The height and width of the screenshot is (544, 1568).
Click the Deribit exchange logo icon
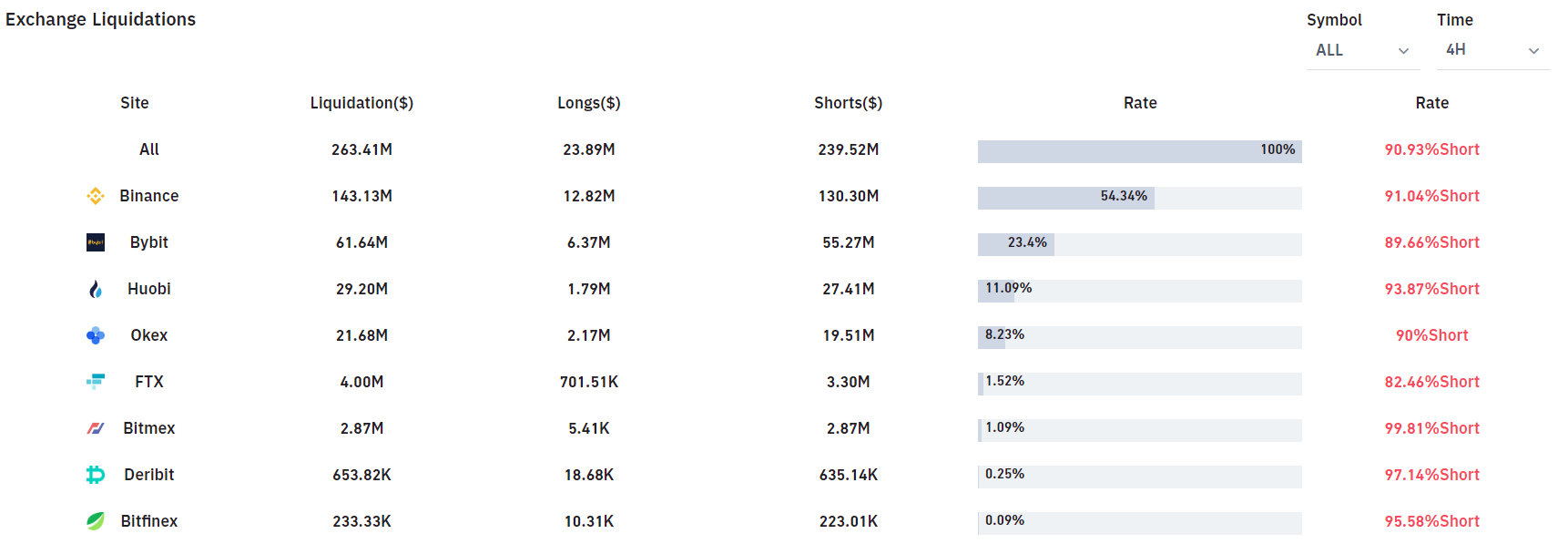click(x=96, y=475)
